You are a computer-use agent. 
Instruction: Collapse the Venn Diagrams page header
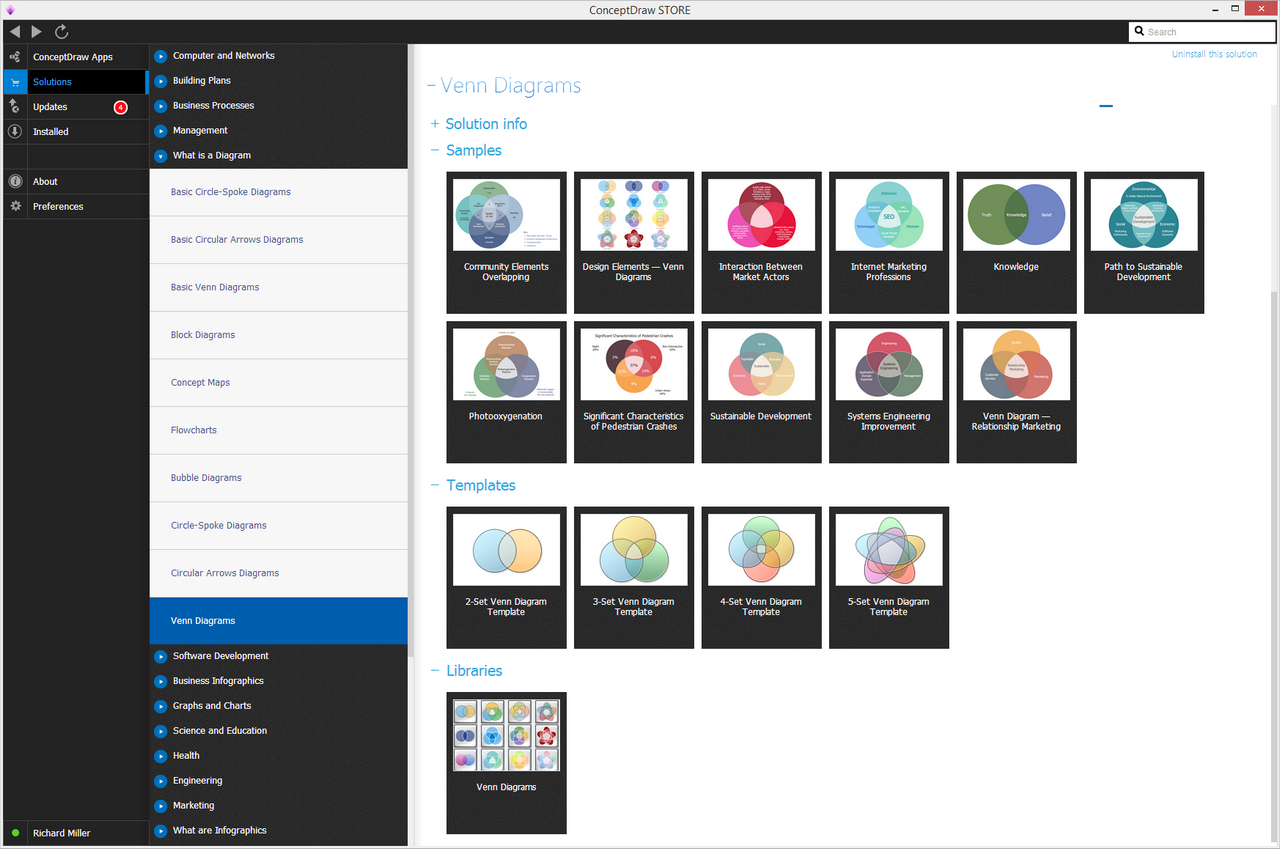click(431, 86)
